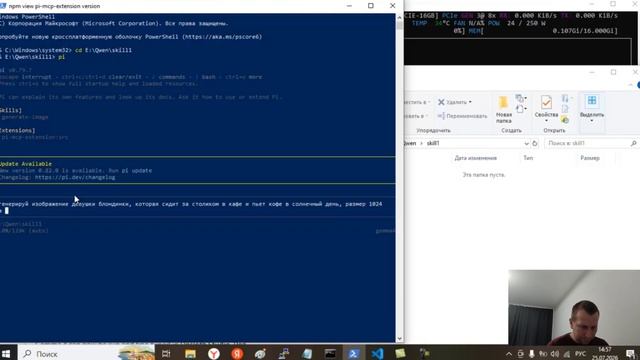Open Task View on the taskbar

166,353
